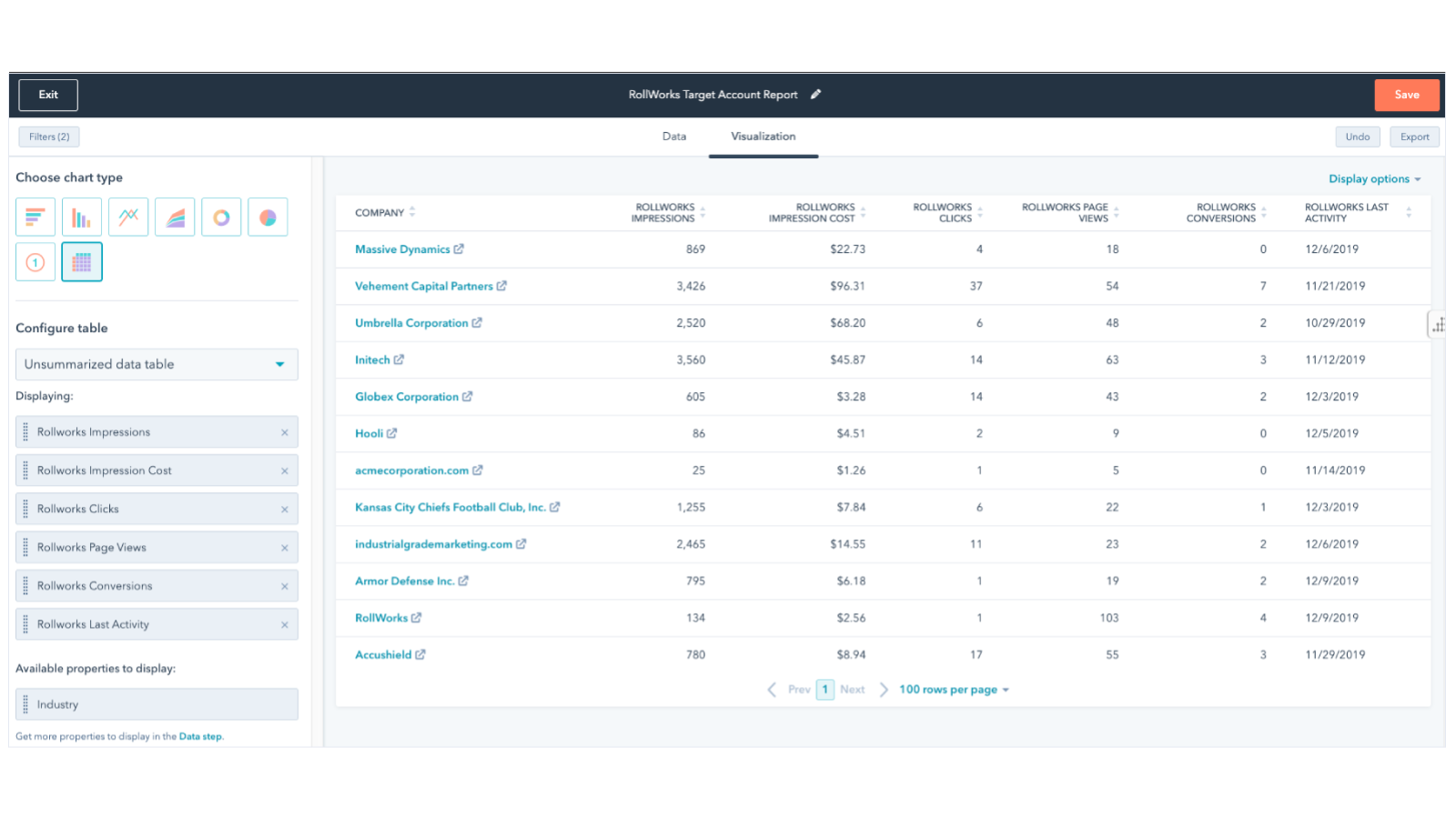Viewport: 1456px width, 819px height.
Task: Toggle sorting on the Company column
Action: coord(411,211)
